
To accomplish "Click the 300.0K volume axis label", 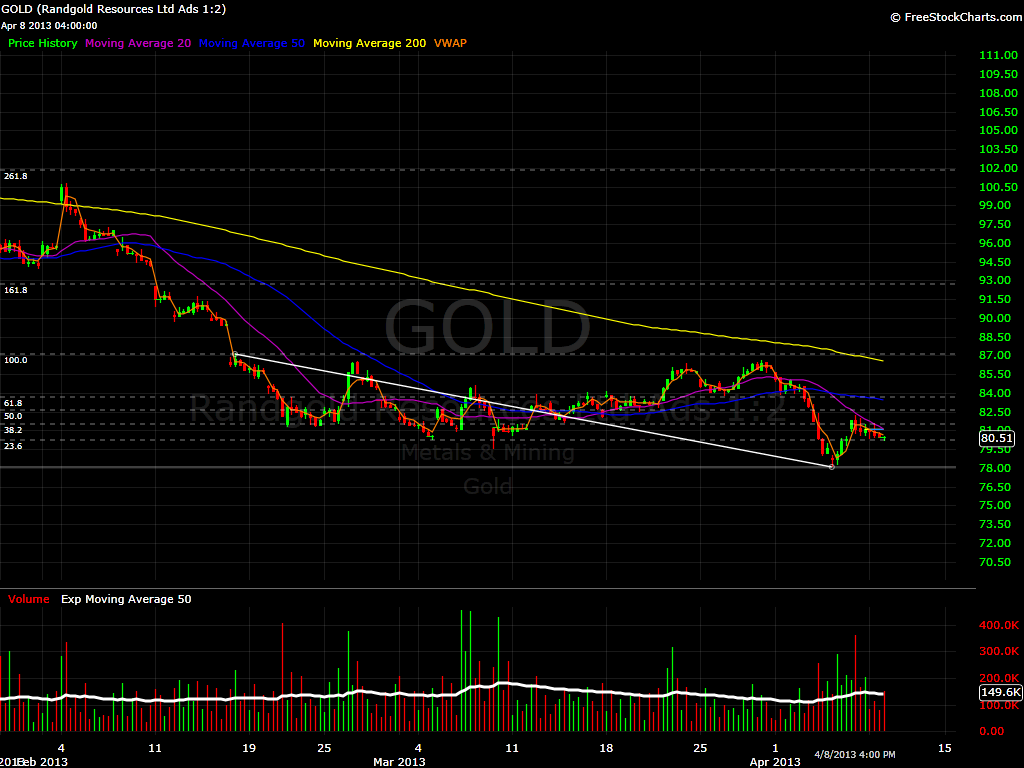I will (999, 651).
